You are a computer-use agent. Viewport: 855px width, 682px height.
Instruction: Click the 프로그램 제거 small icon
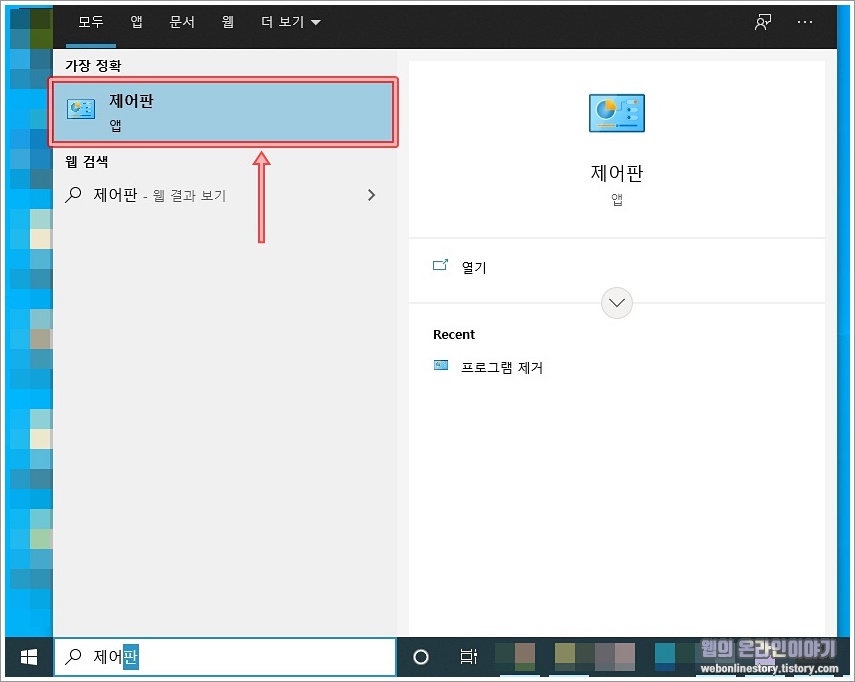tap(441, 365)
